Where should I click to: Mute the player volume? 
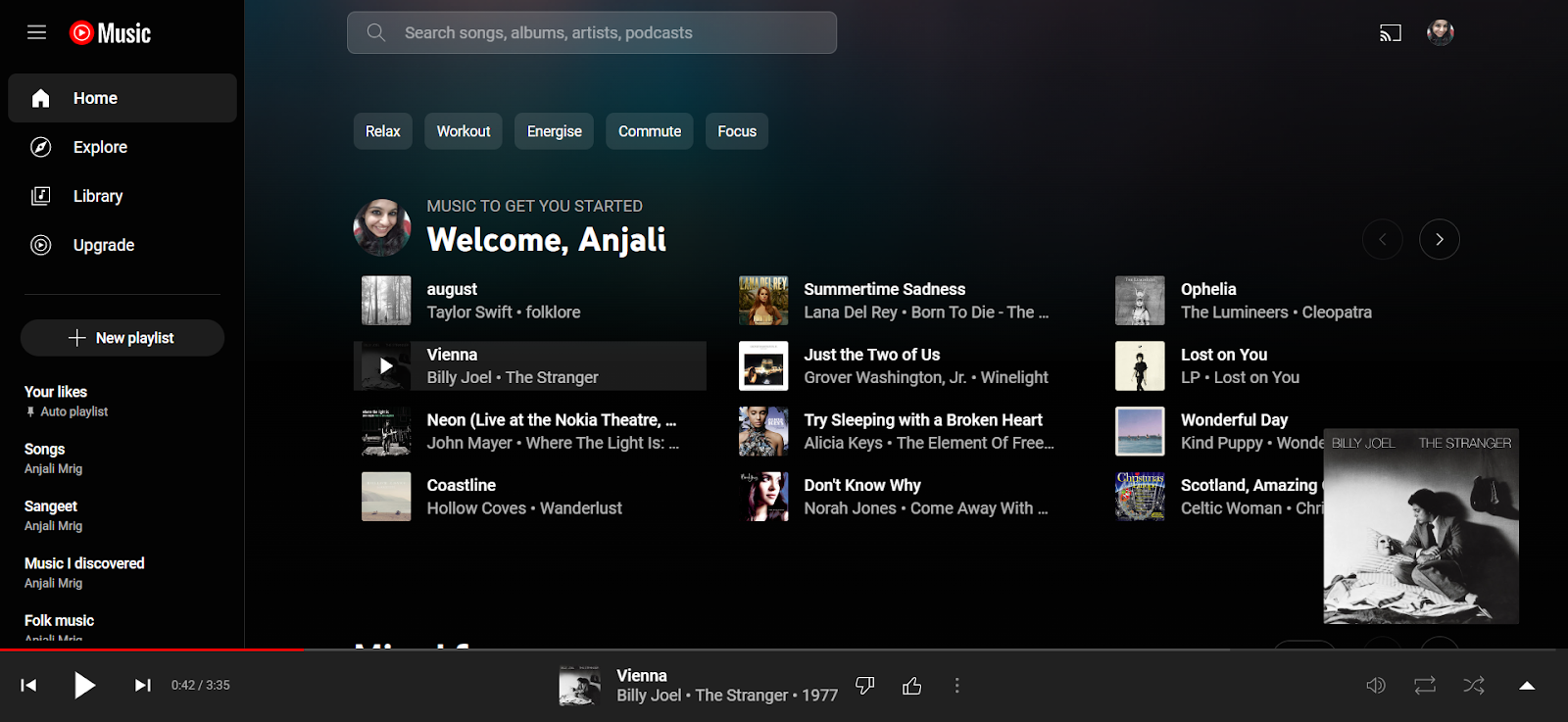tap(1376, 685)
